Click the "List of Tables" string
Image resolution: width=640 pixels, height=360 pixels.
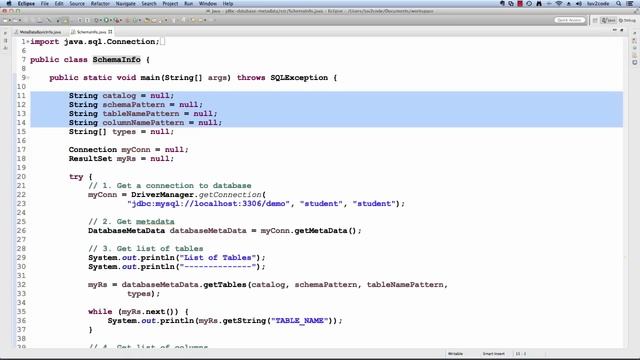(218, 258)
